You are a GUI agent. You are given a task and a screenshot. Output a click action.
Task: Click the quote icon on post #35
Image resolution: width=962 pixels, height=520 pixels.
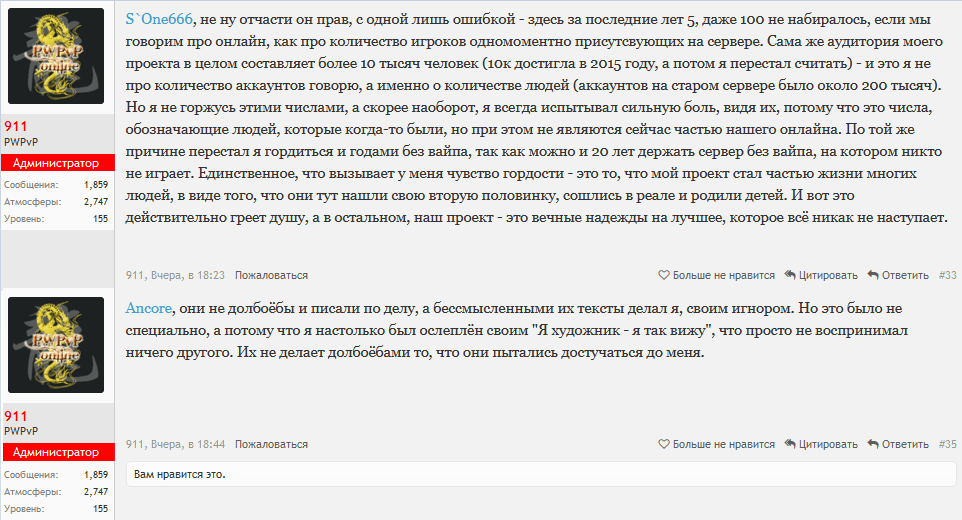coord(790,444)
